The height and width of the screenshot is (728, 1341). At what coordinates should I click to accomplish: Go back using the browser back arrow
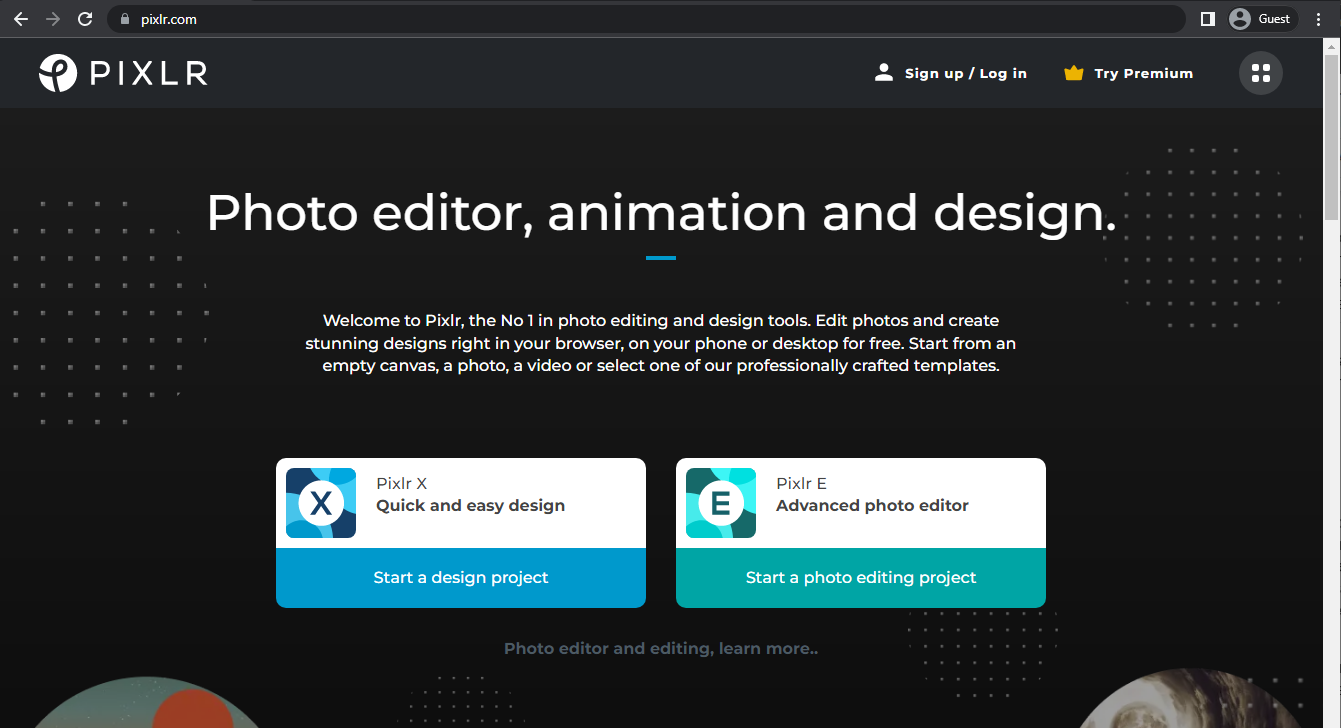tap(21, 19)
